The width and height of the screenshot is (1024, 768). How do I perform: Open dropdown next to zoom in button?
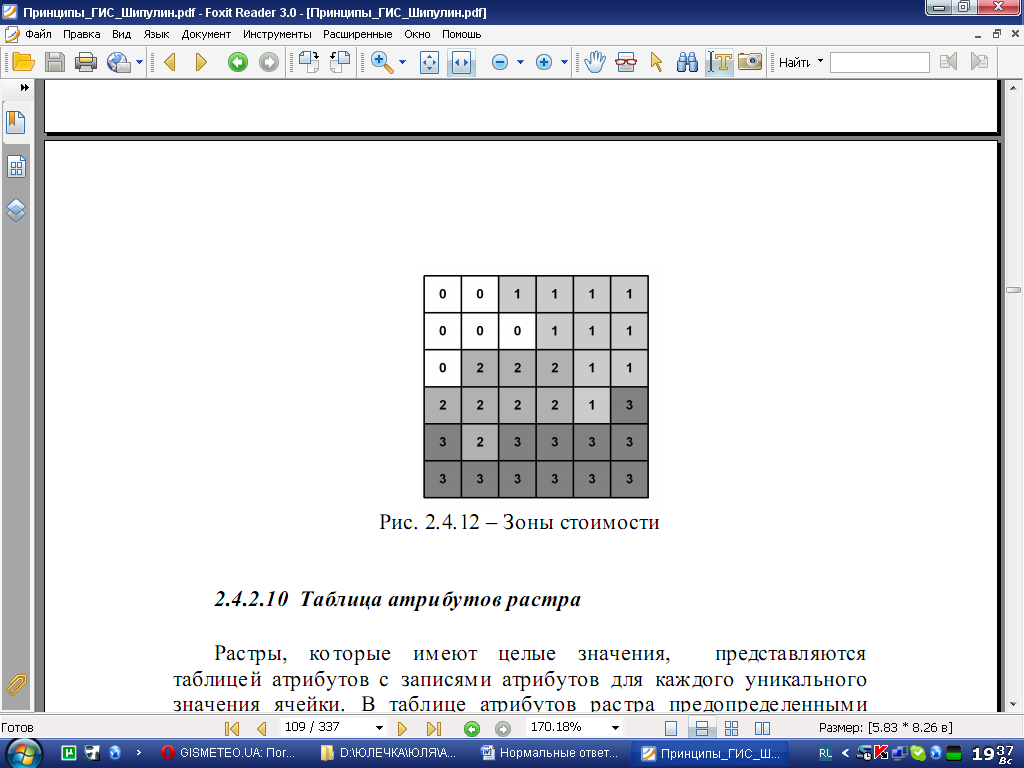click(564, 62)
